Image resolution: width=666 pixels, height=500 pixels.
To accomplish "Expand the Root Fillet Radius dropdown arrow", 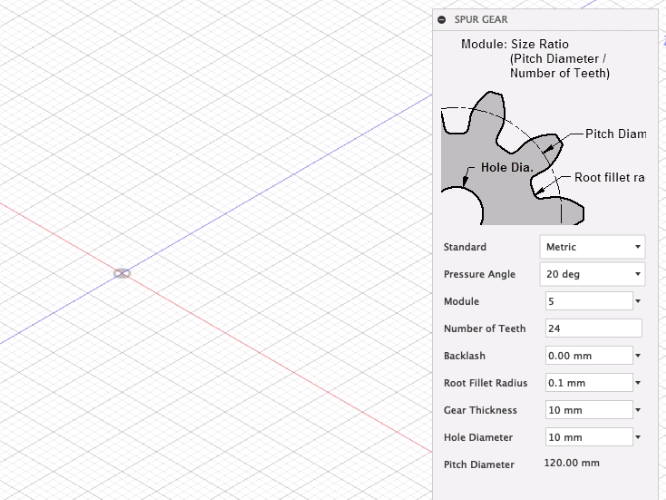I will tap(638, 383).
